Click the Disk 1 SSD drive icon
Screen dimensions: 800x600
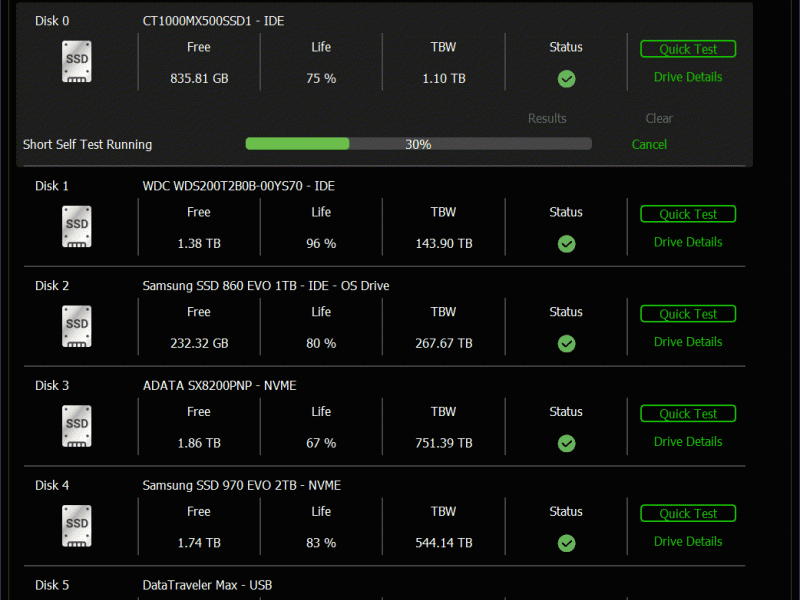pos(77,227)
